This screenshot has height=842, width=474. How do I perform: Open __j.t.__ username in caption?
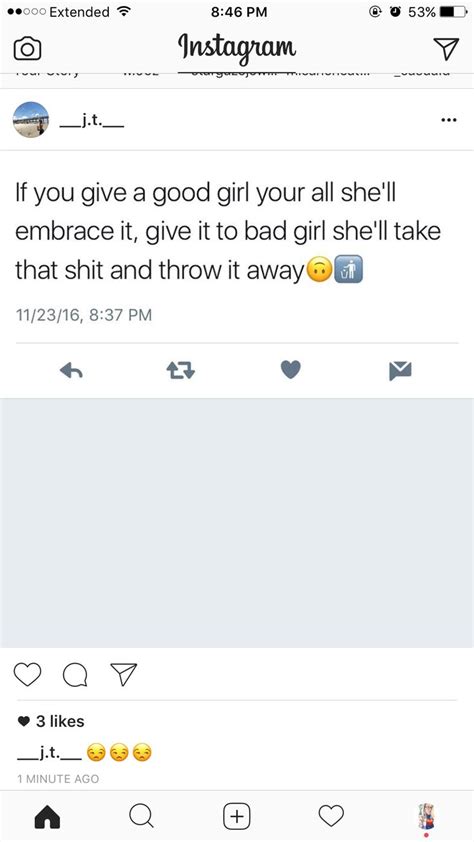pos(50,752)
